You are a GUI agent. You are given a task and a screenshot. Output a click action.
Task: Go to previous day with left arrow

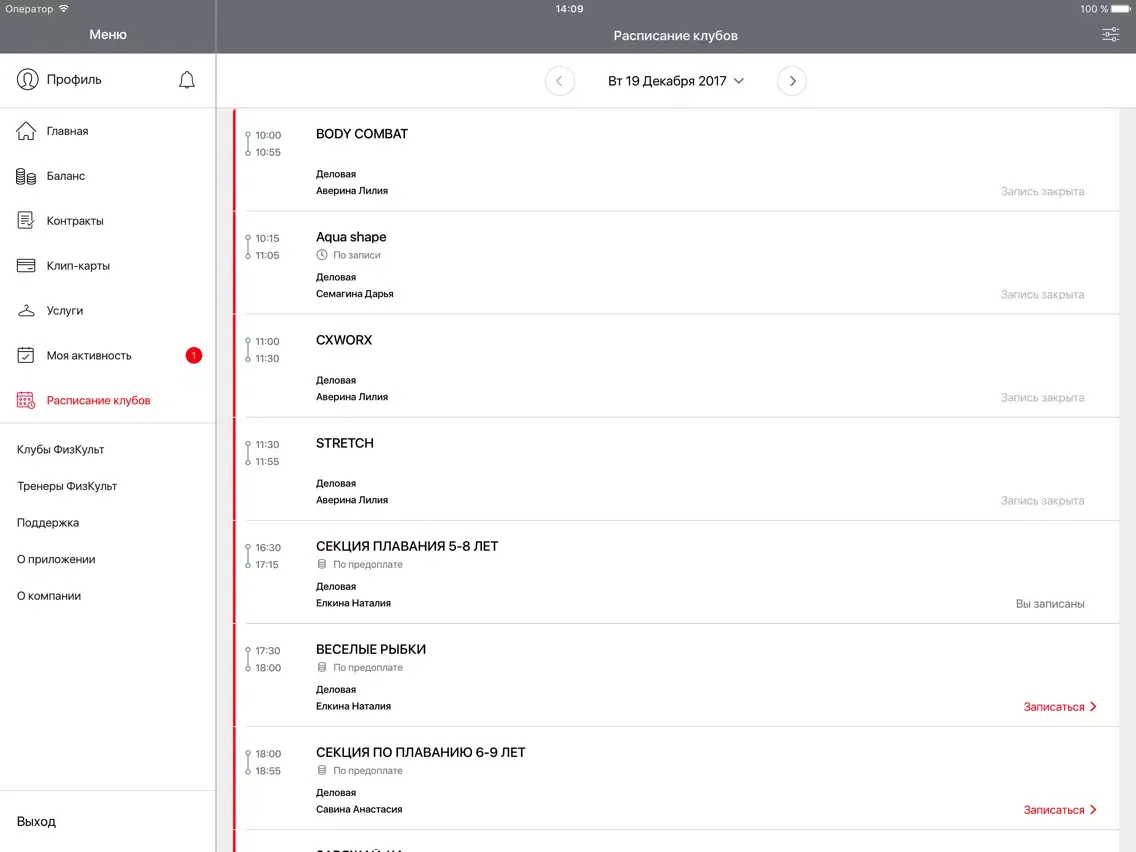(559, 81)
